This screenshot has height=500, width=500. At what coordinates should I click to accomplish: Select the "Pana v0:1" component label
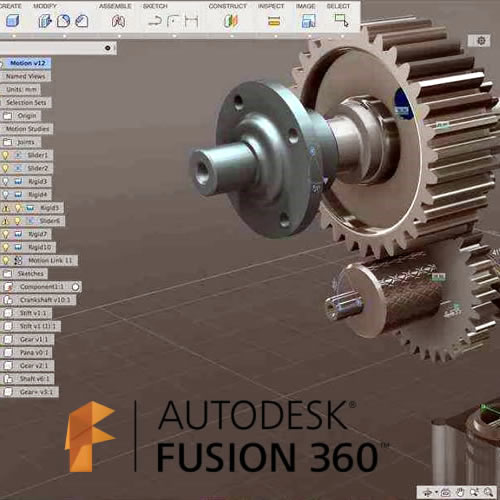pyautogui.click(x=34, y=352)
